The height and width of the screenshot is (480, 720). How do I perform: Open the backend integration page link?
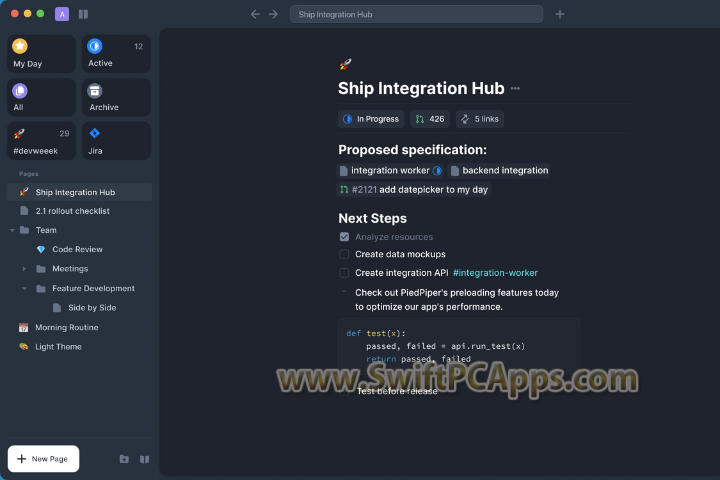coord(499,170)
